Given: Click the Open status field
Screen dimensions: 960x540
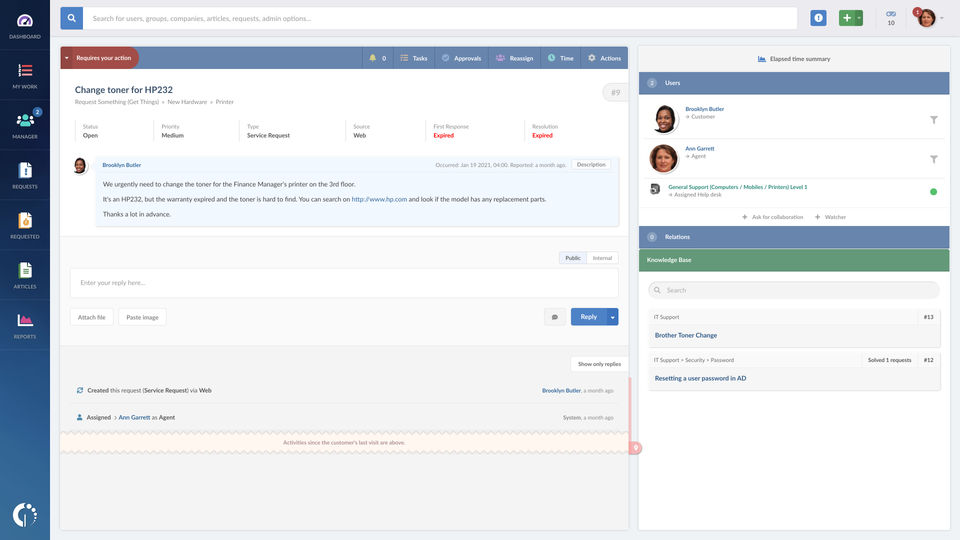Looking at the screenshot, I should (91, 135).
